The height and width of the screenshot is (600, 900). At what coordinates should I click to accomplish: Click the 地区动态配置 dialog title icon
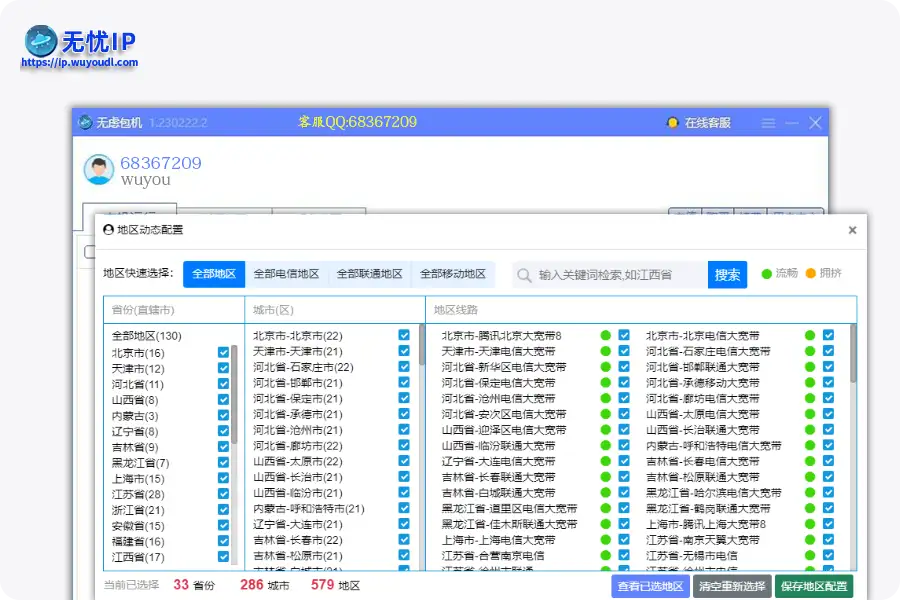(109, 230)
